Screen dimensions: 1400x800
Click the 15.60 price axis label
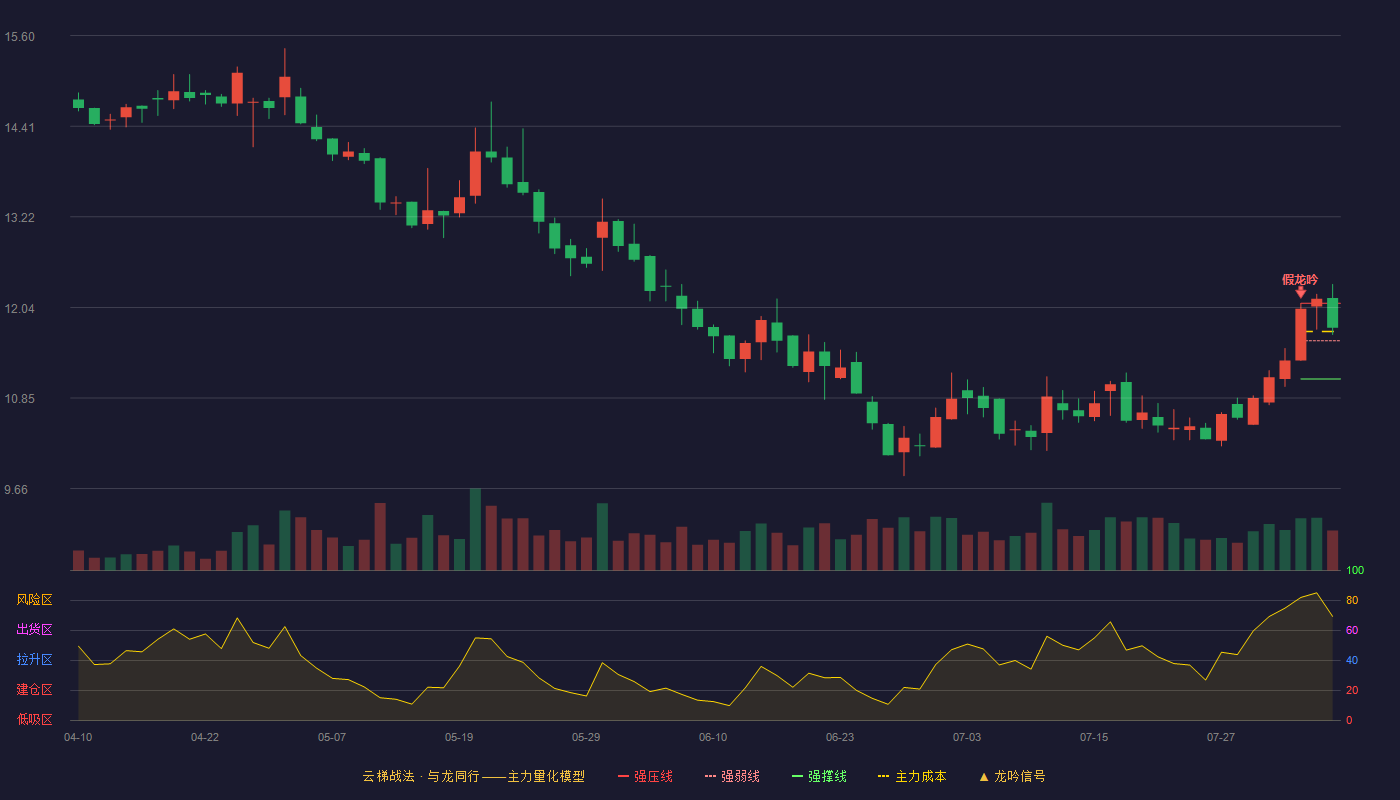coord(19,37)
